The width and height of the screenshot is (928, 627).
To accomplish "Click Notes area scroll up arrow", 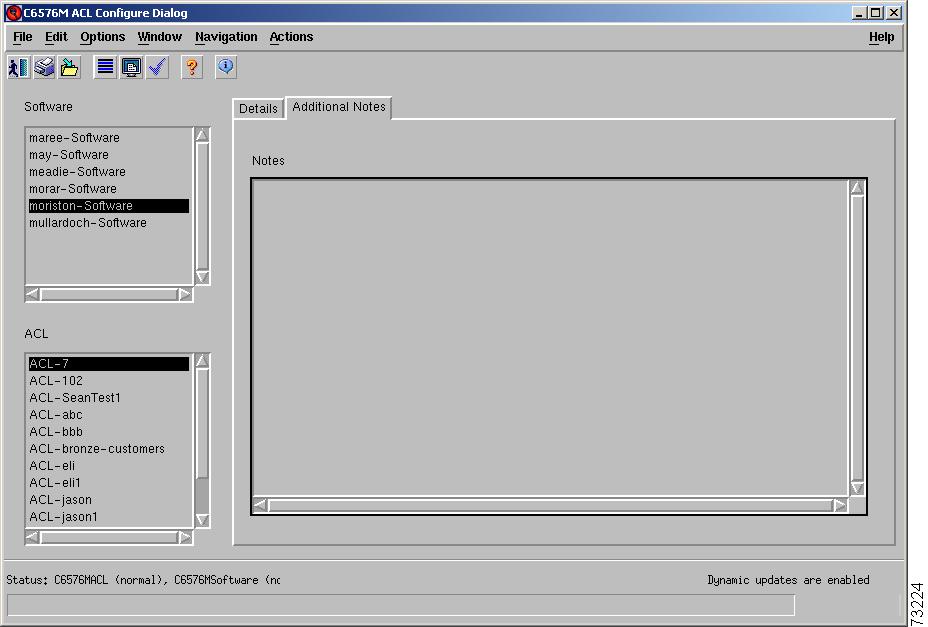I will coord(857,188).
